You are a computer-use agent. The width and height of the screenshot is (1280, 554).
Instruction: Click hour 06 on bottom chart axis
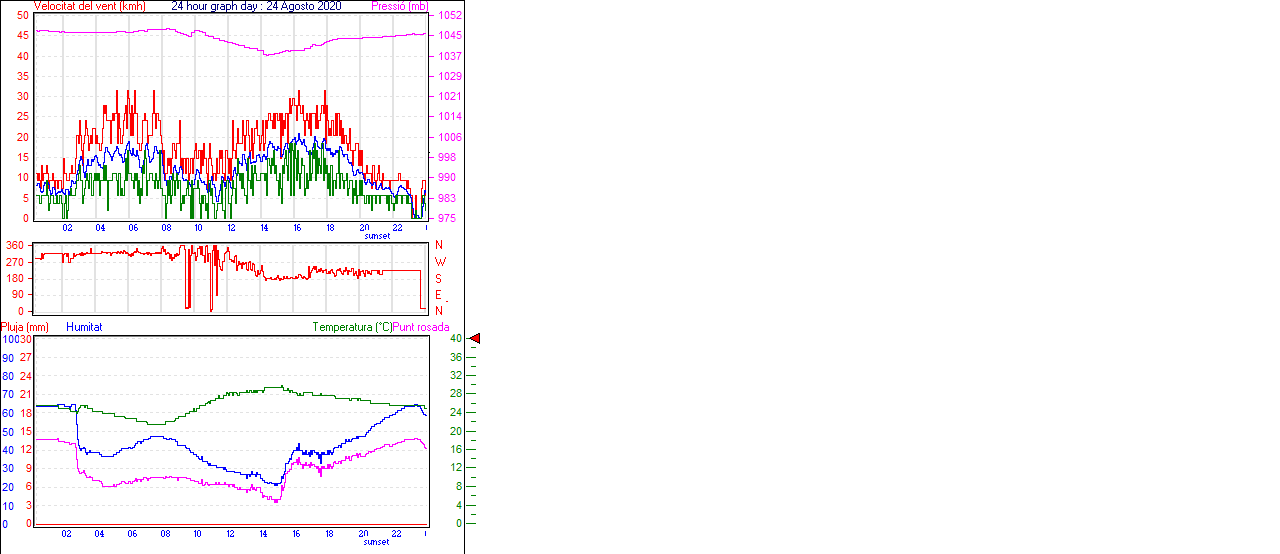click(x=133, y=534)
